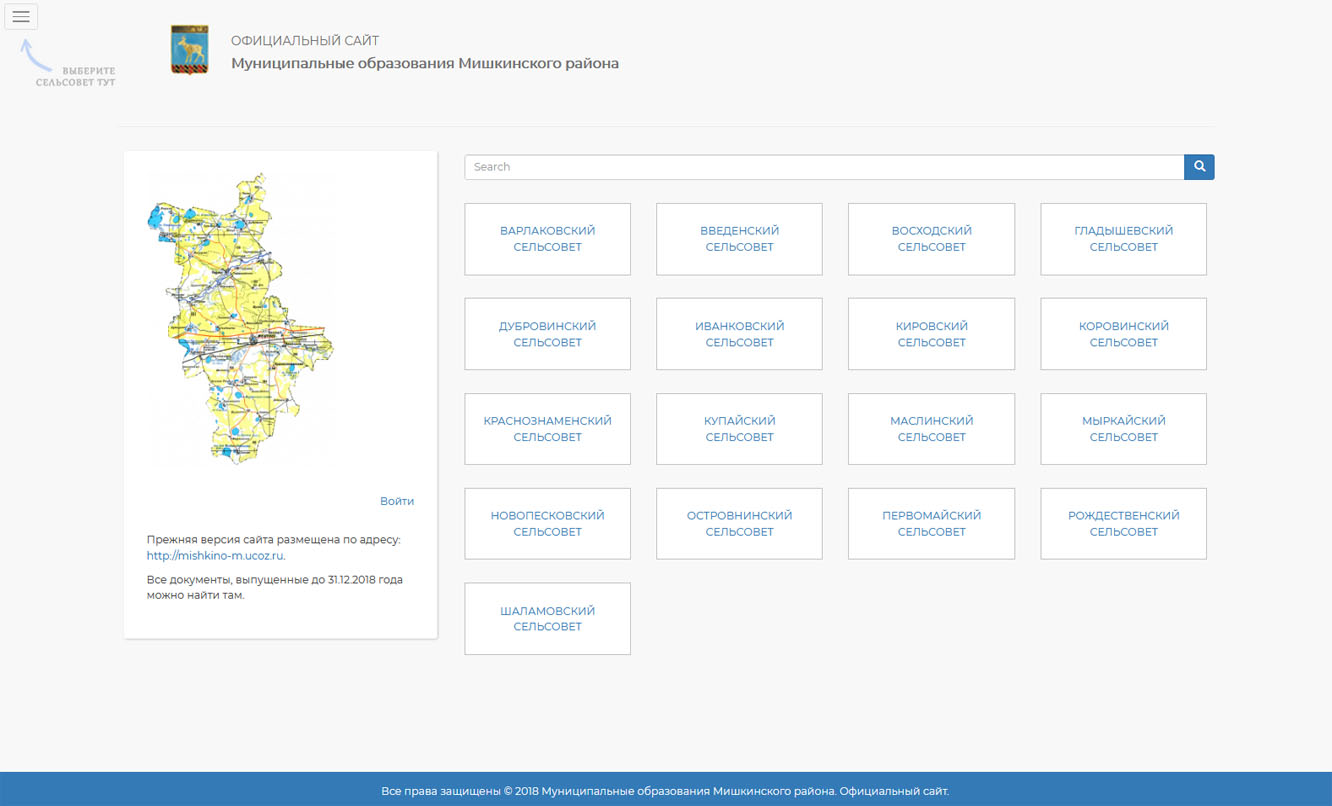Click the heading Муниципальные образования Мишкинского района
The image size is (1332, 806).
pyautogui.click(x=425, y=63)
